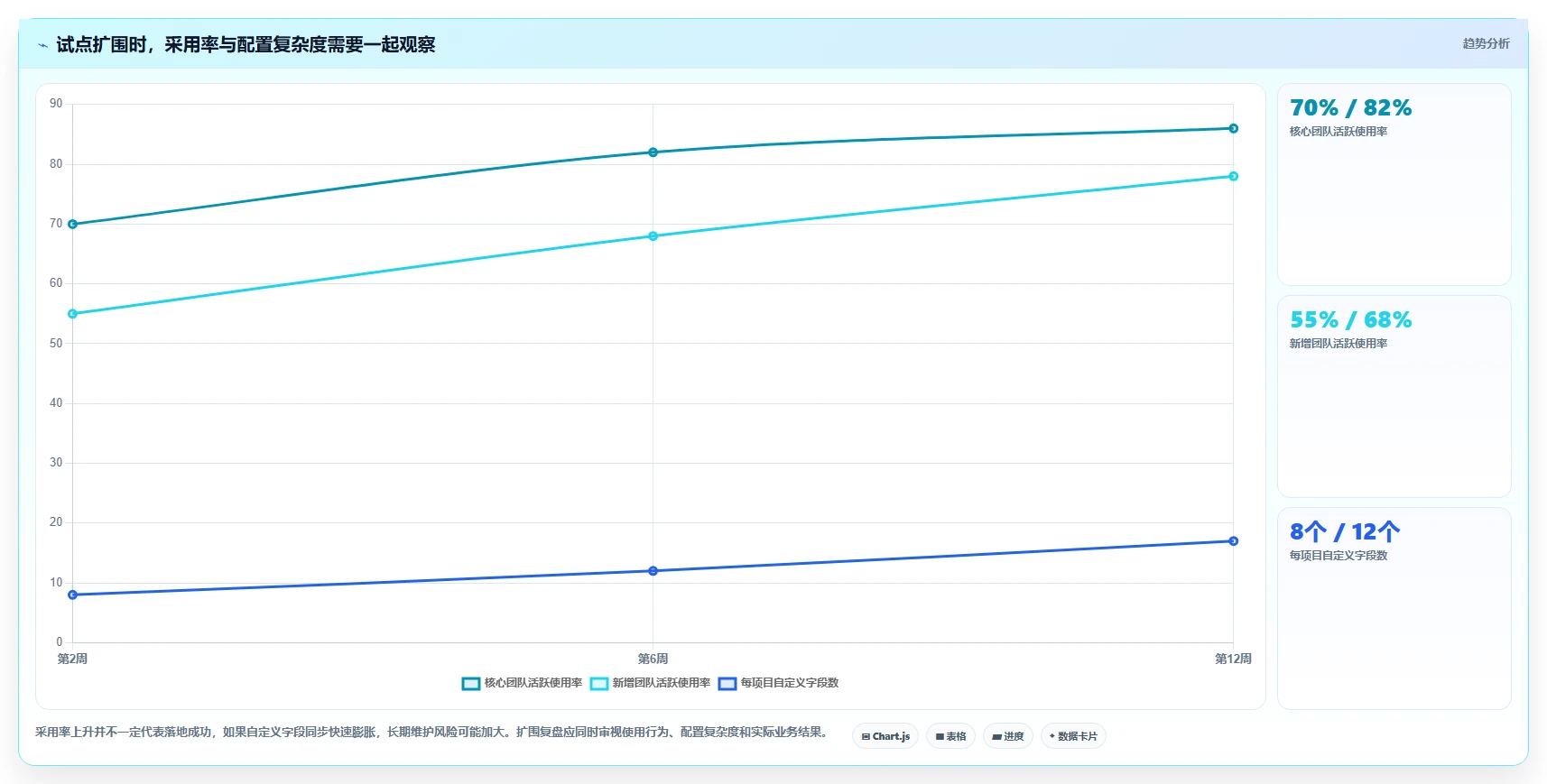The width and height of the screenshot is (1547, 784).
Task: Toggle the 每项目自定义字段数 legend item
Action: pyautogui.click(x=778, y=683)
